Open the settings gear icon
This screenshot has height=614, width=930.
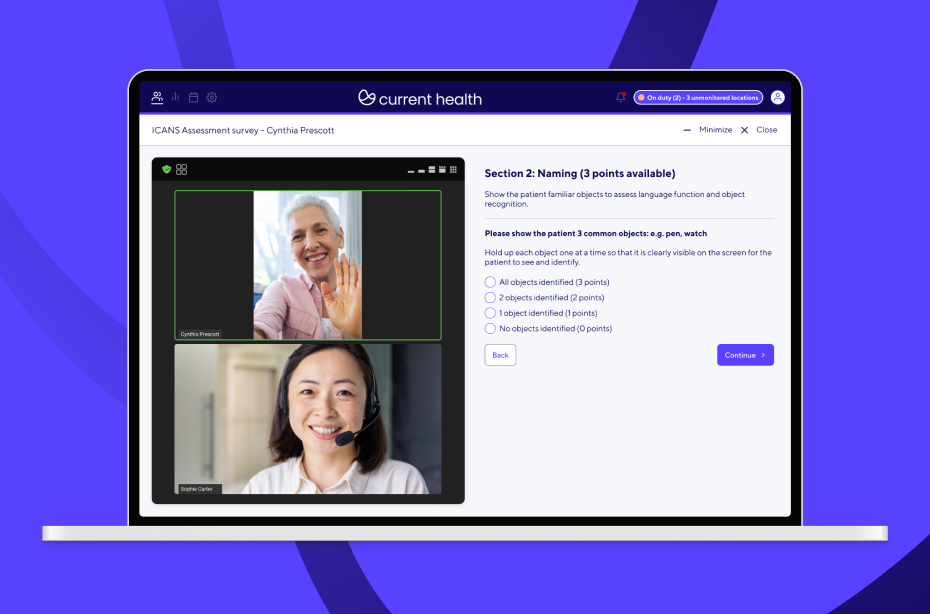(x=211, y=97)
